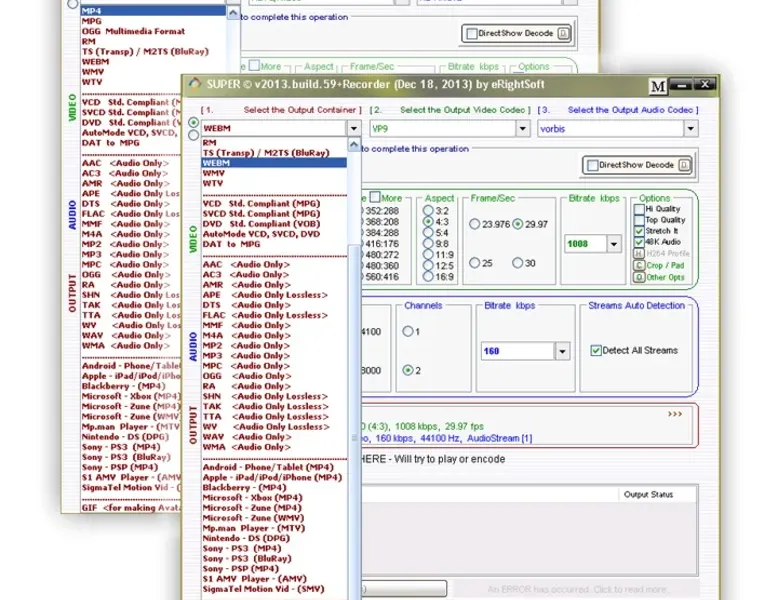Viewport: 778px width, 600px height.
Task: Click the D icon beside front DirectShow Decode
Action: (x=684, y=165)
